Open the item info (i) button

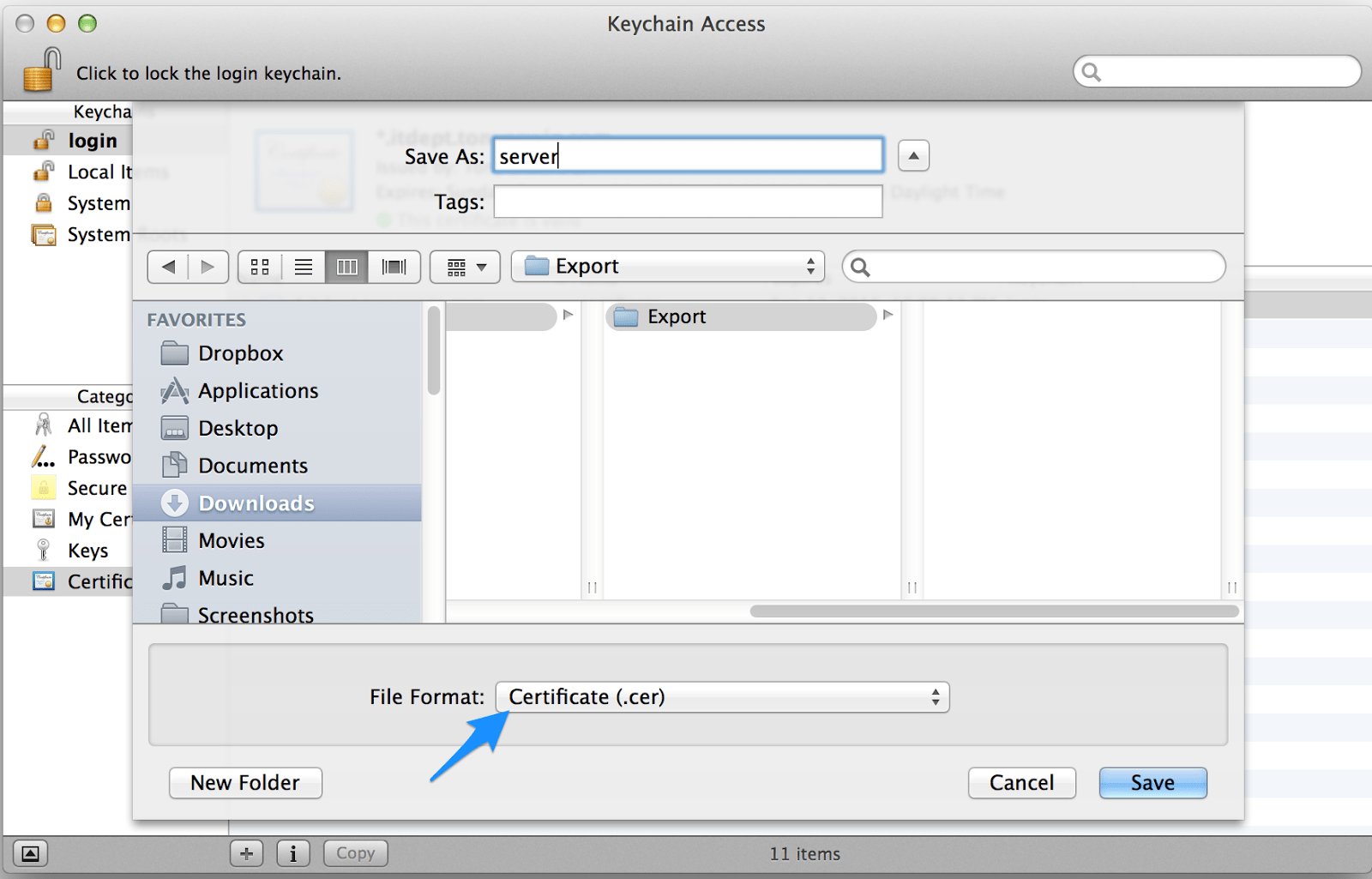tap(292, 853)
